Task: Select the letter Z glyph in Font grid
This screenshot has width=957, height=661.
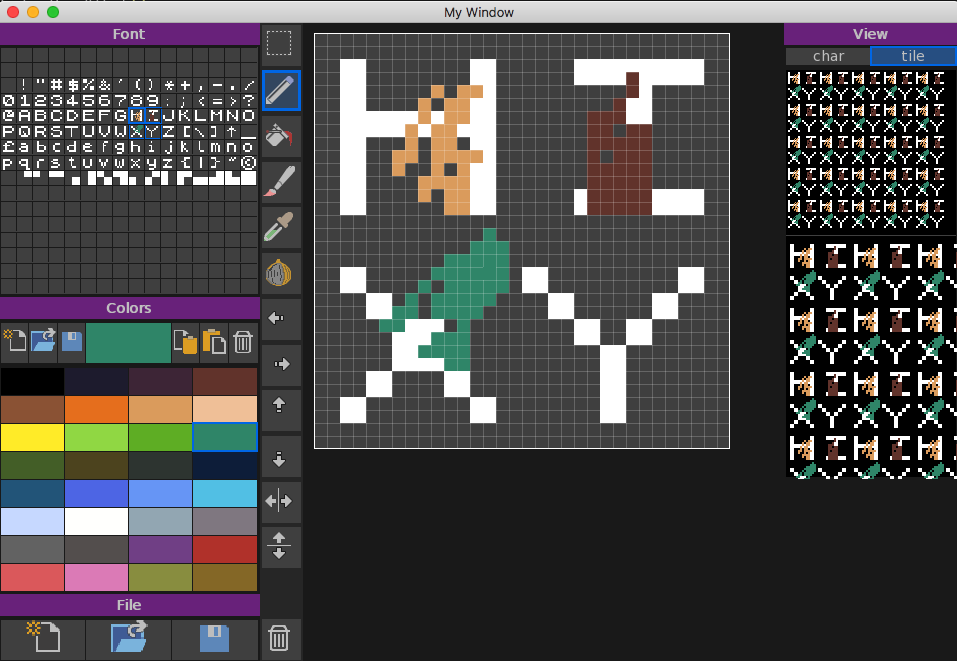Action: click(168, 131)
